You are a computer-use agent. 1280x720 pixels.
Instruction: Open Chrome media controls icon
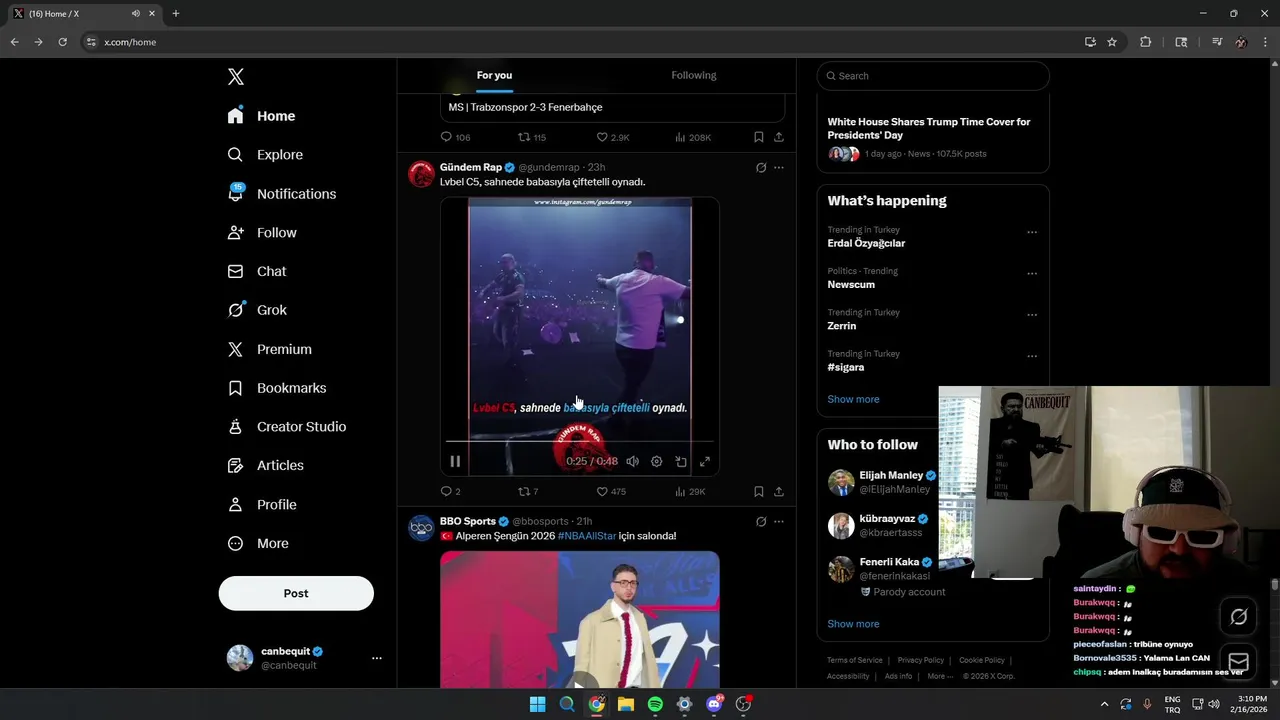click(1217, 42)
